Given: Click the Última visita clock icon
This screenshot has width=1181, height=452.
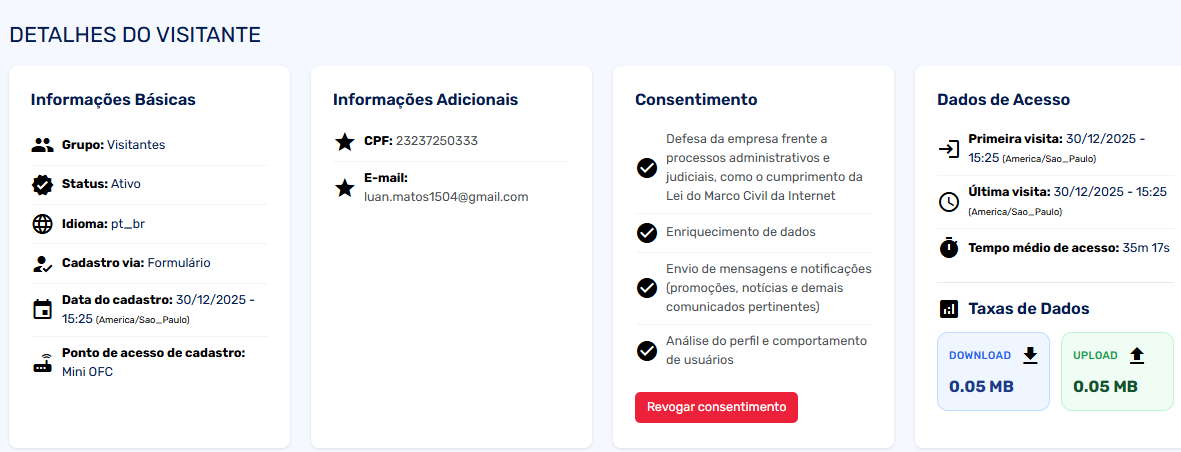Looking at the screenshot, I should pyautogui.click(x=948, y=201).
